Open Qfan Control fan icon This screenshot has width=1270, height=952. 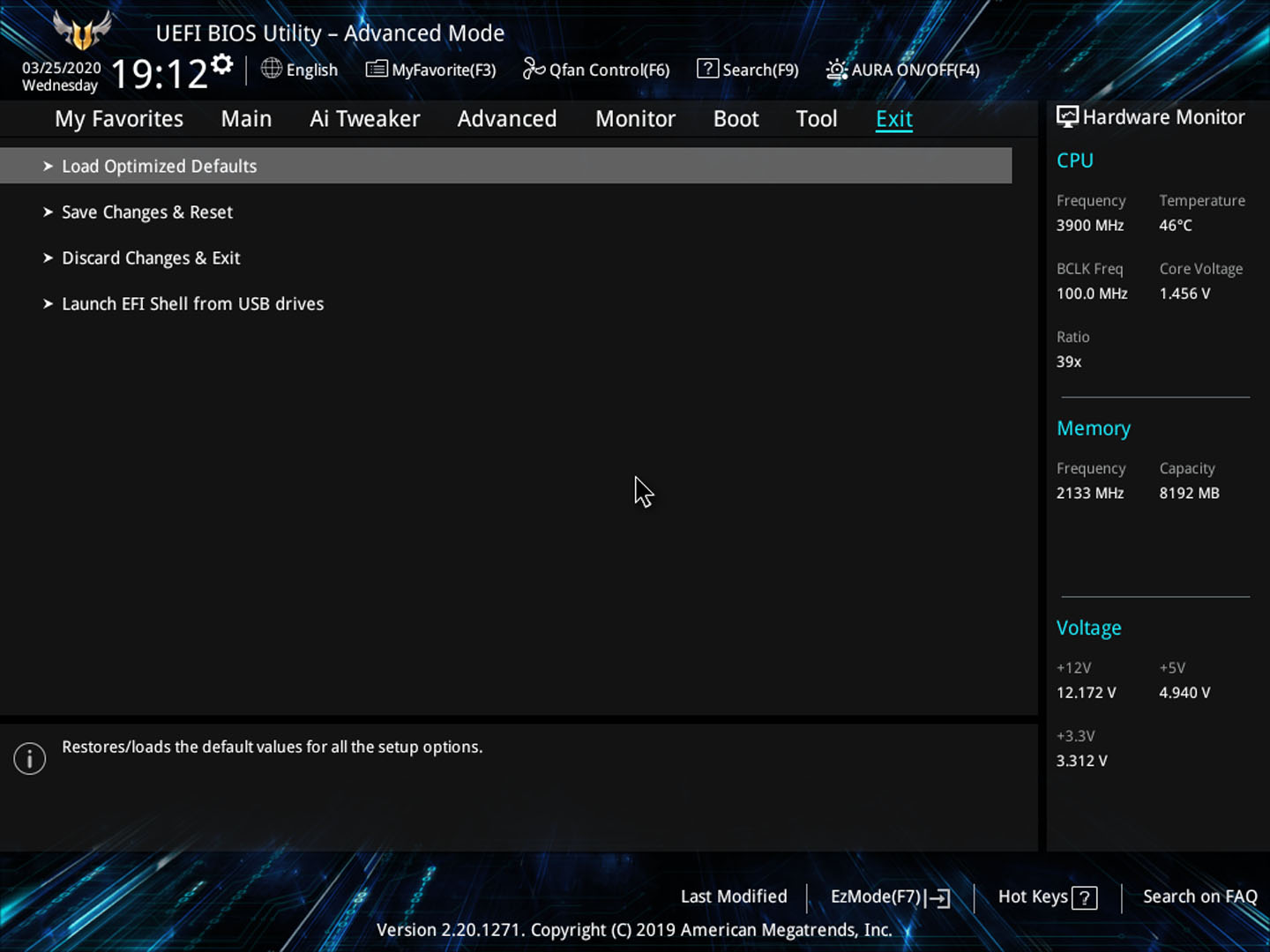point(534,69)
